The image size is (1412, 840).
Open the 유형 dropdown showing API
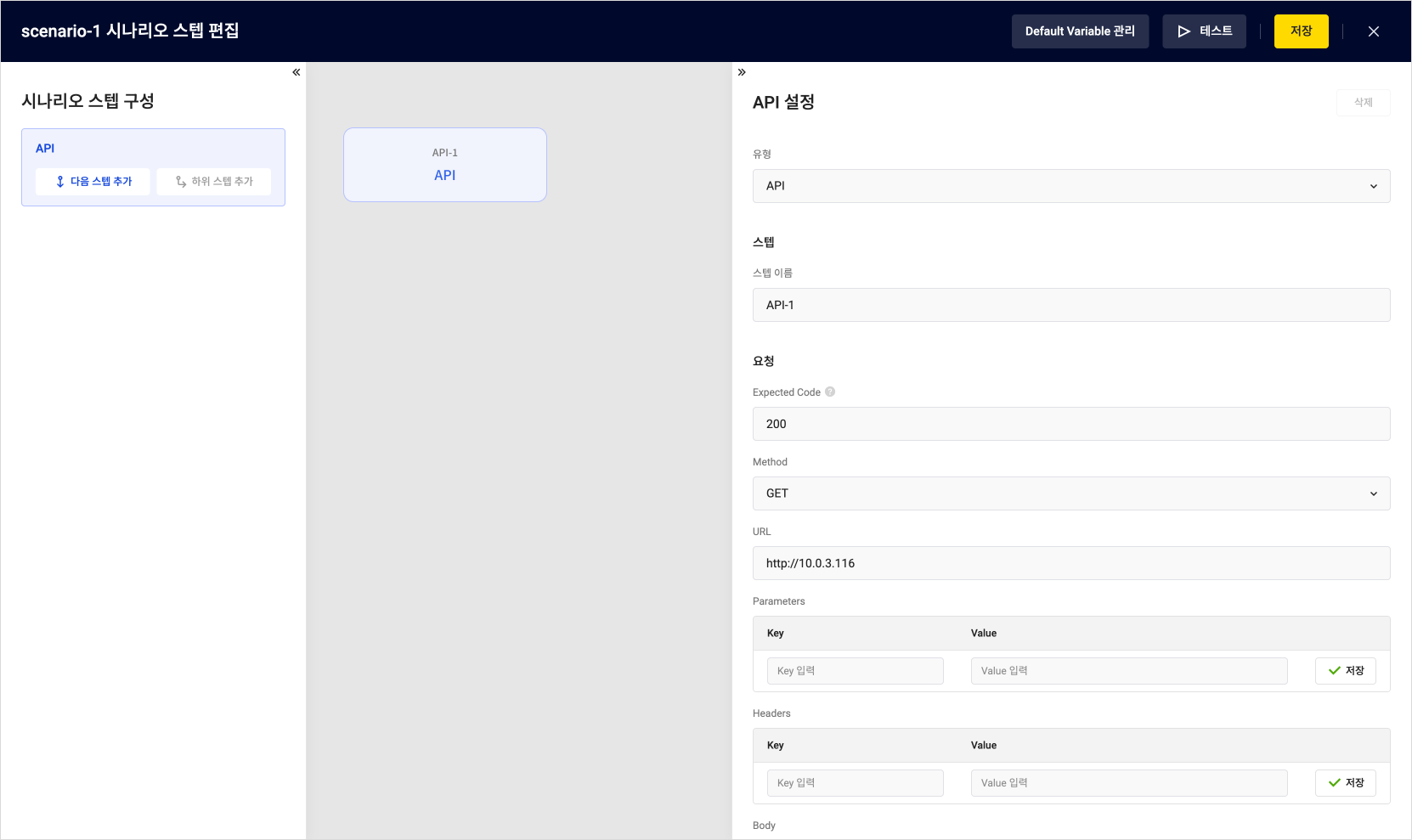[x=1071, y=186]
